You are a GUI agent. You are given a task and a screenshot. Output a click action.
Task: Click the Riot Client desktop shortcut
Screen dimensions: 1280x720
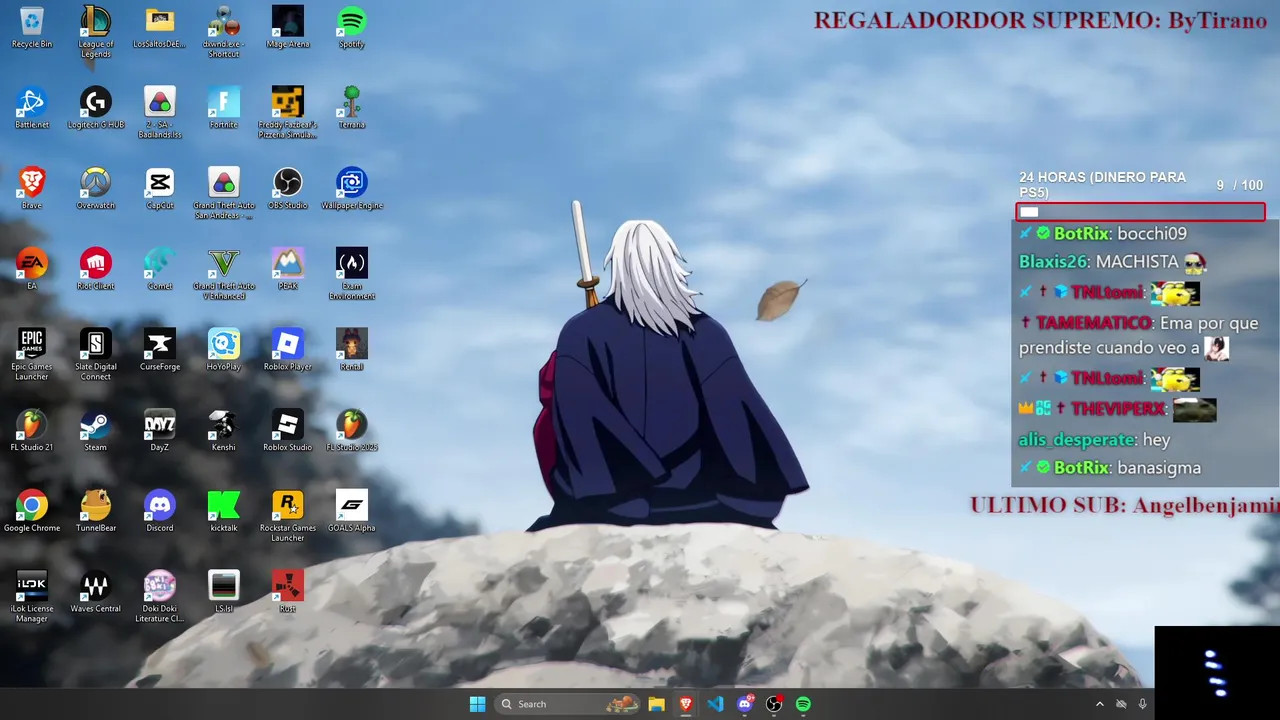point(96,270)
